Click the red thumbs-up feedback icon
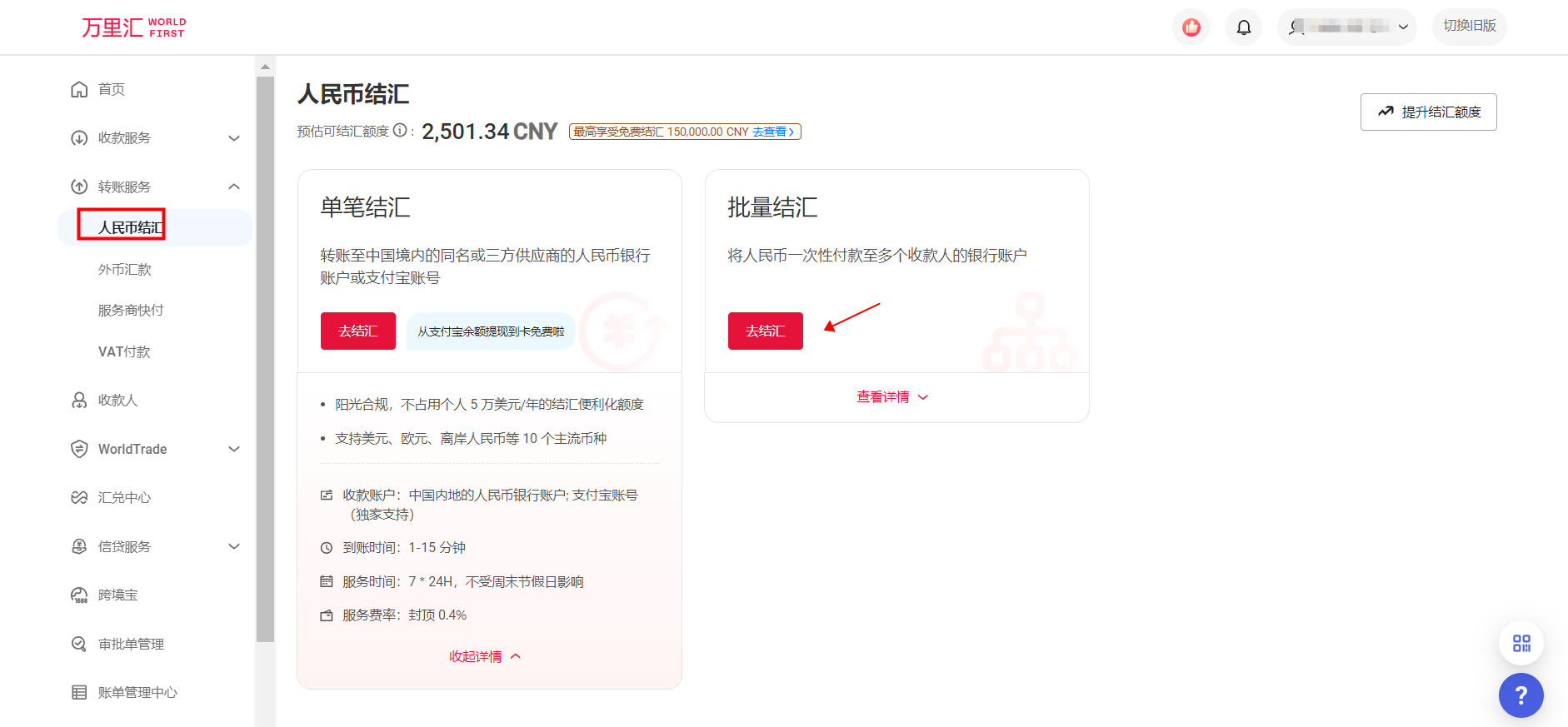Screen dimensions: 1568x727 coord(1191,27)
